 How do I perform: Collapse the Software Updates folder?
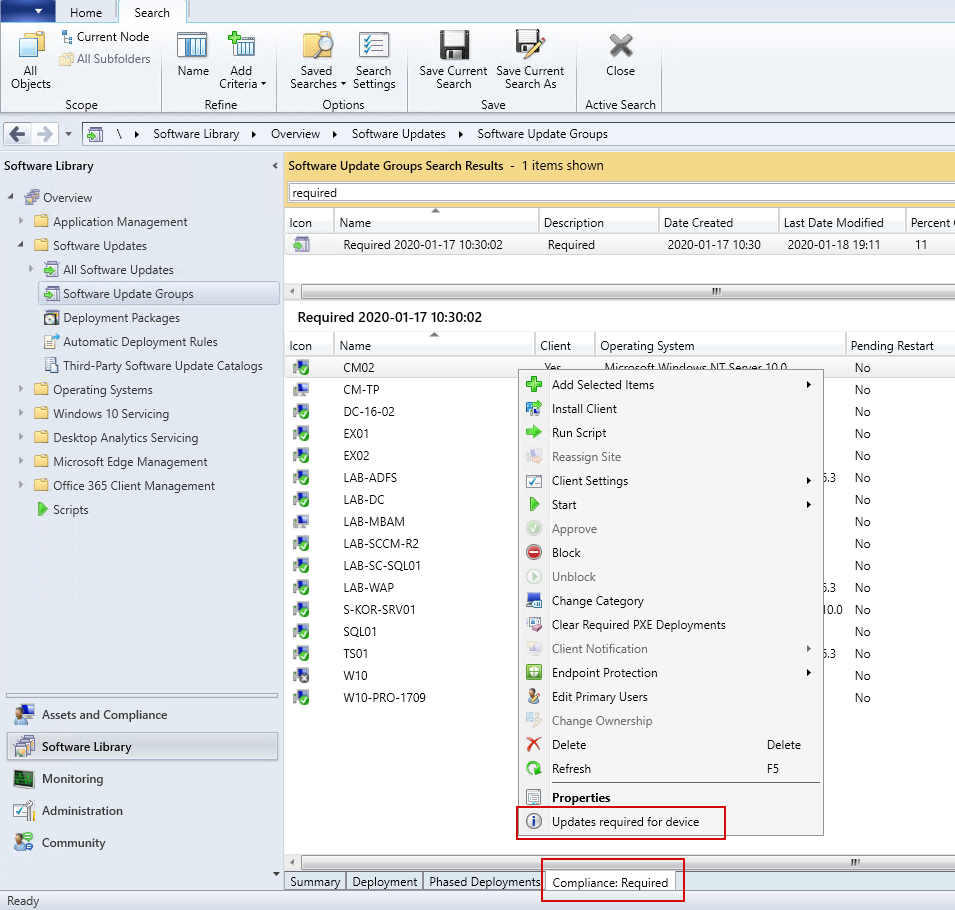coord(21,245)
